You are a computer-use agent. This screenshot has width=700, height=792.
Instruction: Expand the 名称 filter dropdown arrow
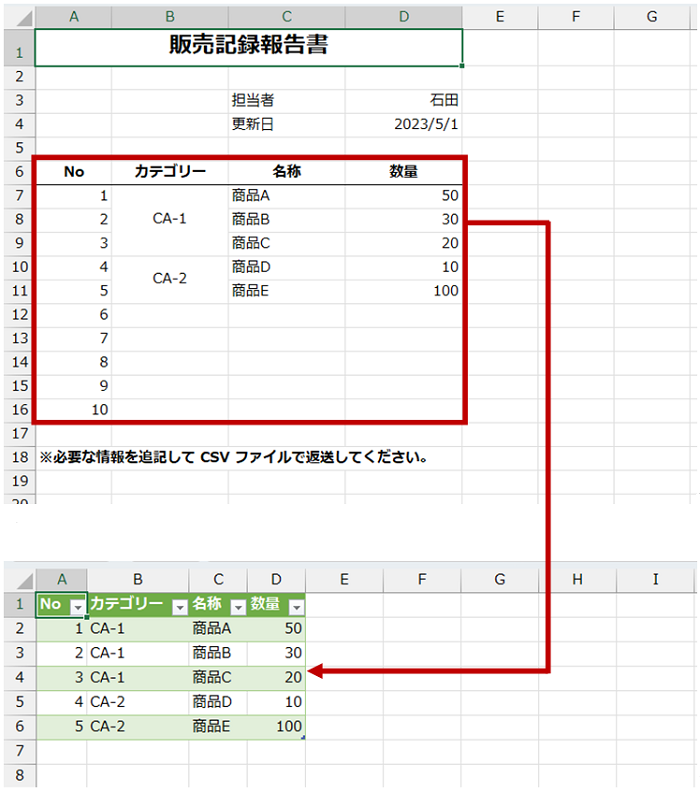click(x=238, y=607)
